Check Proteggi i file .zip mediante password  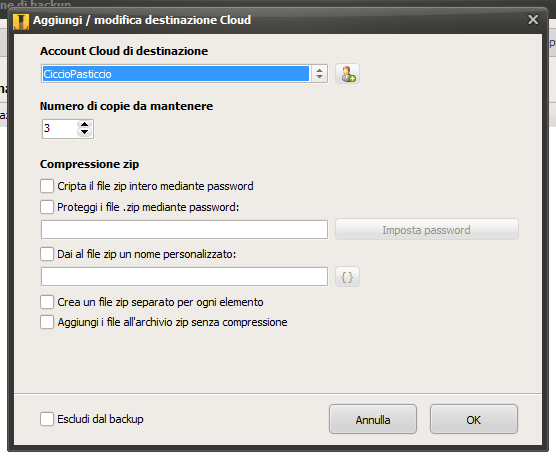pyautogui.click(x=47, y=207)
